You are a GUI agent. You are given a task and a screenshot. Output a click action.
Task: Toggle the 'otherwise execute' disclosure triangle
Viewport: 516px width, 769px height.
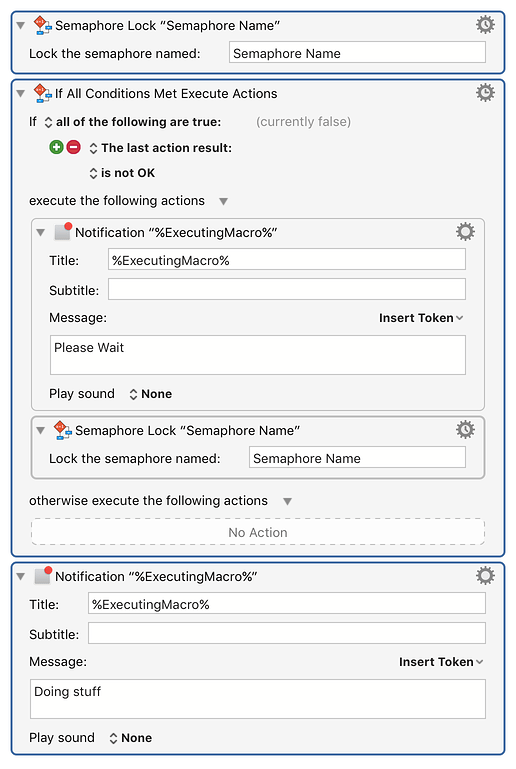pos(287,501)
